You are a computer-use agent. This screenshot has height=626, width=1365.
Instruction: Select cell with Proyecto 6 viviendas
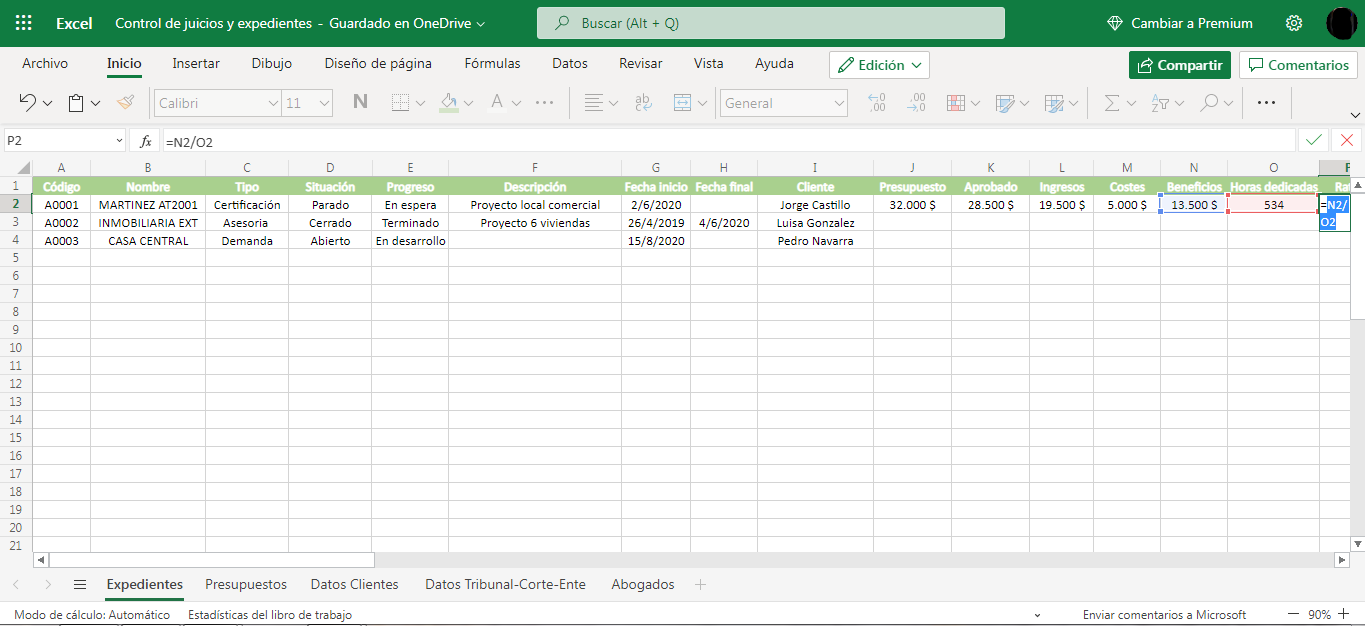(x=535, y=223)
